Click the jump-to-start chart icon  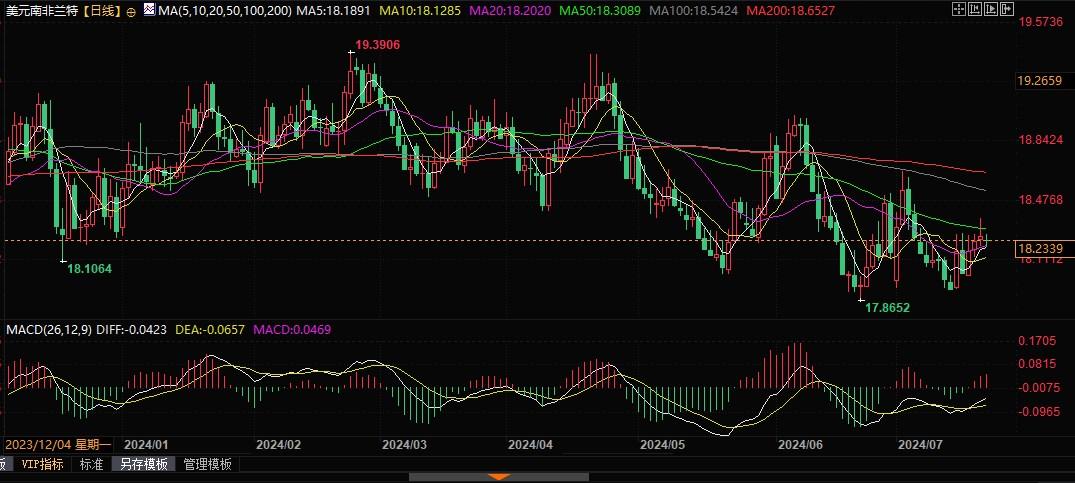975,9
